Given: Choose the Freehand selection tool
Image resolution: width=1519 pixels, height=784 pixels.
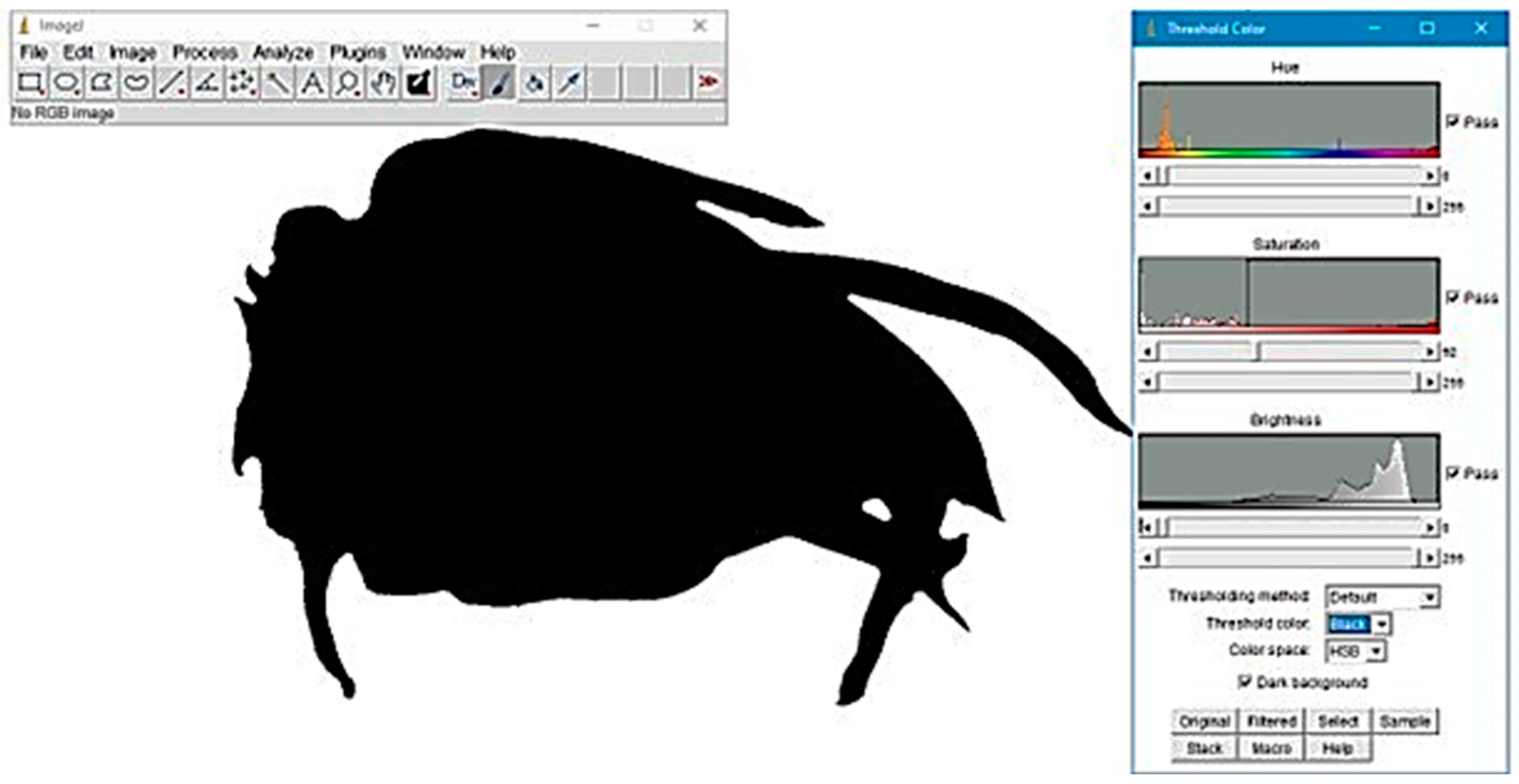Looking at the screenshot, I should (137, 83).
